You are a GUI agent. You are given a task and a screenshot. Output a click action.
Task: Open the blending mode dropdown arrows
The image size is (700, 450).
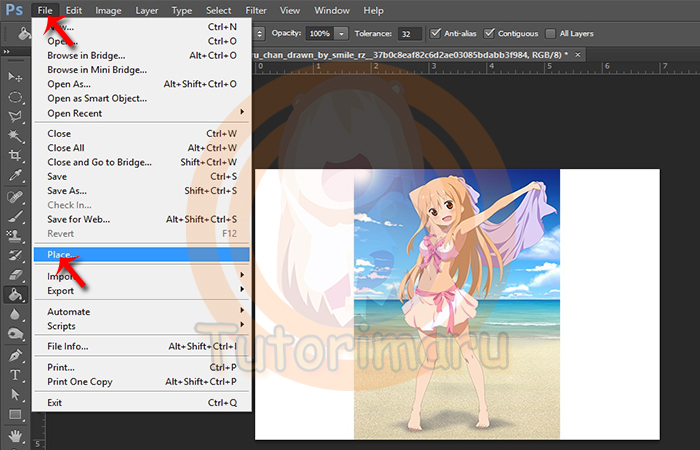(x=259, y=33)
